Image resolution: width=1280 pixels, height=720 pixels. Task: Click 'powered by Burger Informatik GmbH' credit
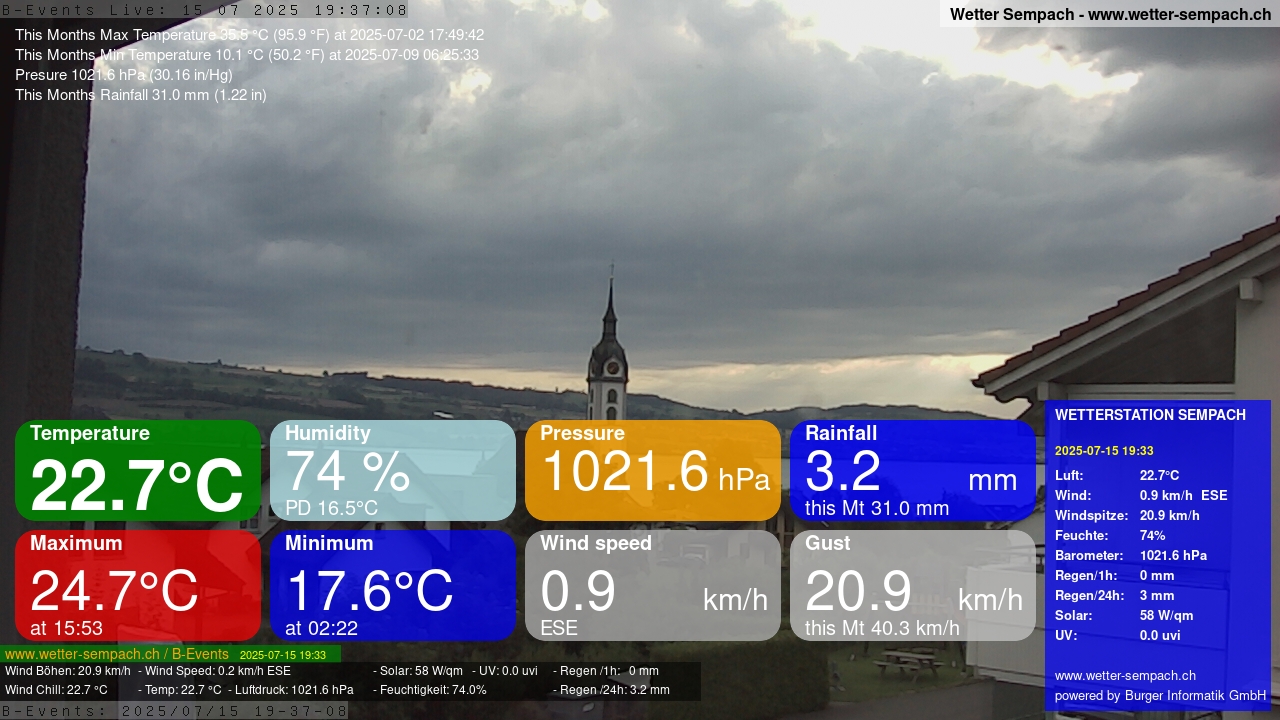pos(1160,696)
